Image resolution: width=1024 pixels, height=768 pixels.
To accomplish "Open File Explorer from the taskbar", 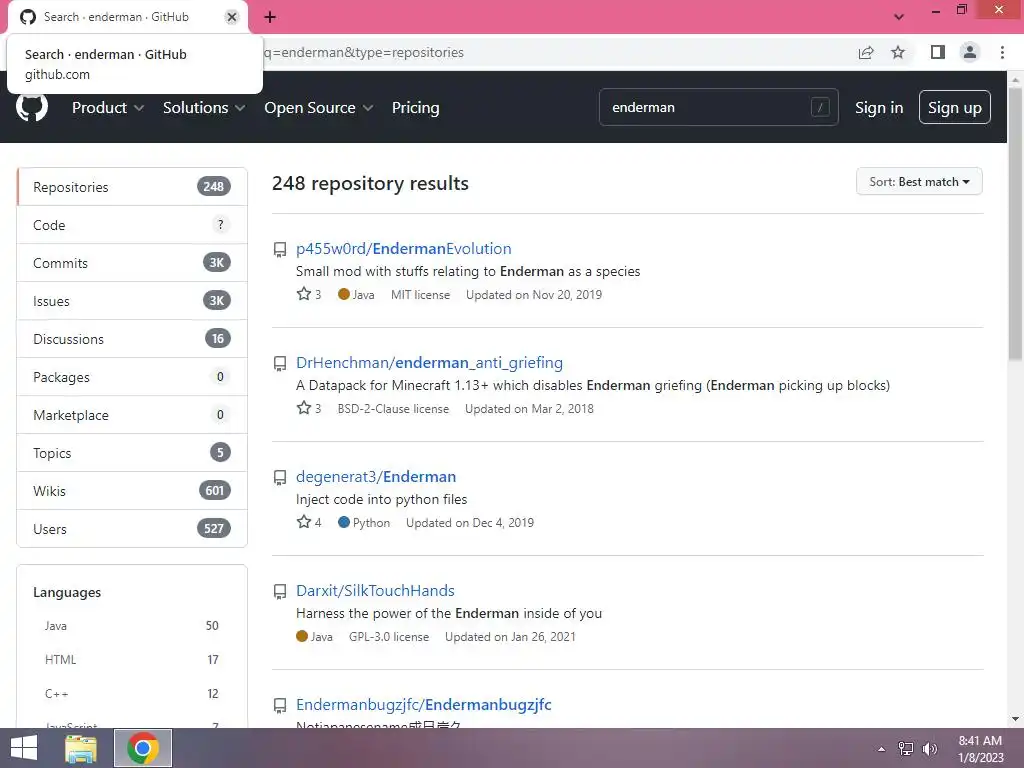I will (81, 748).
